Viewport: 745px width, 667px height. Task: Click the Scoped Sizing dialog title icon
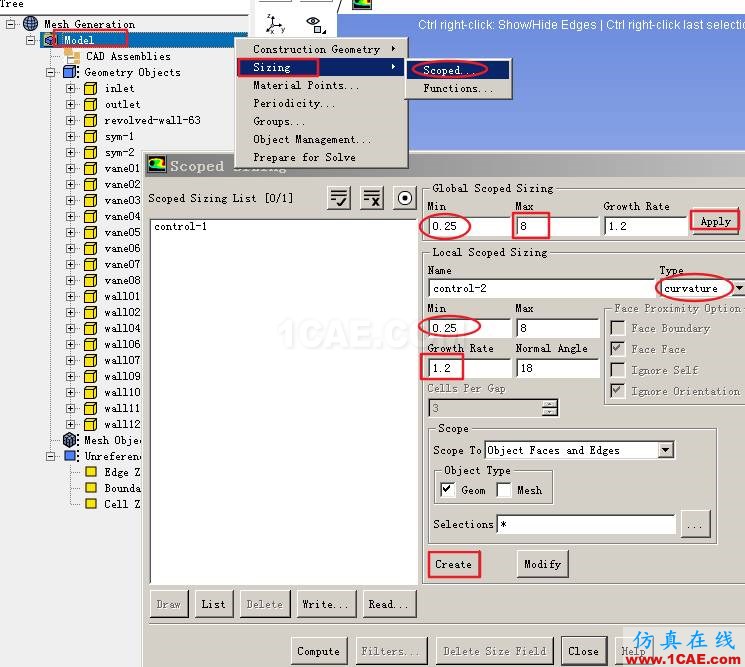pyautogui.click(x=156, y=165)
